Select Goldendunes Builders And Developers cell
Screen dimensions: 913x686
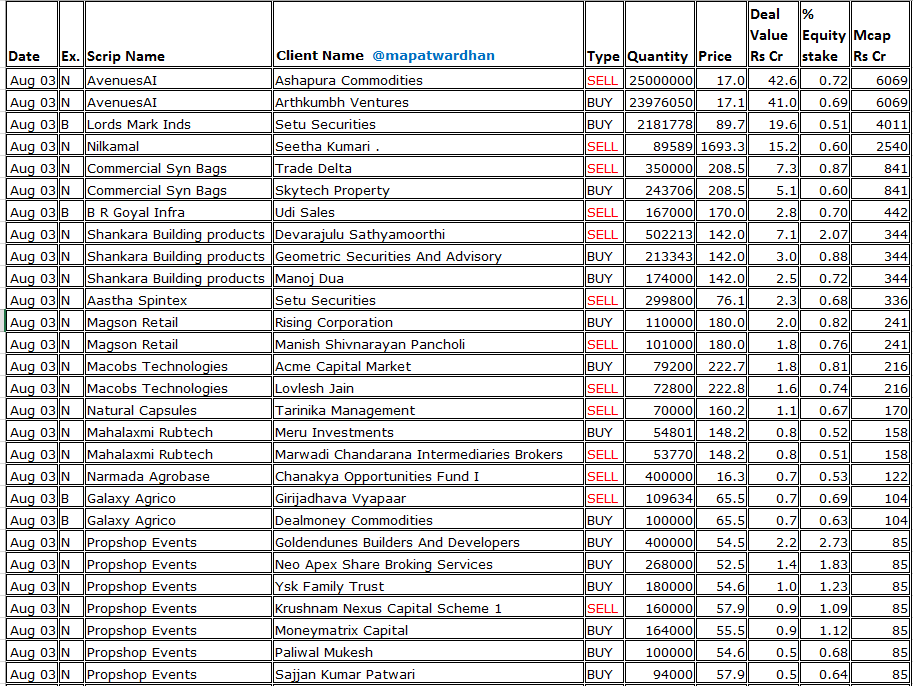point(428,543)
